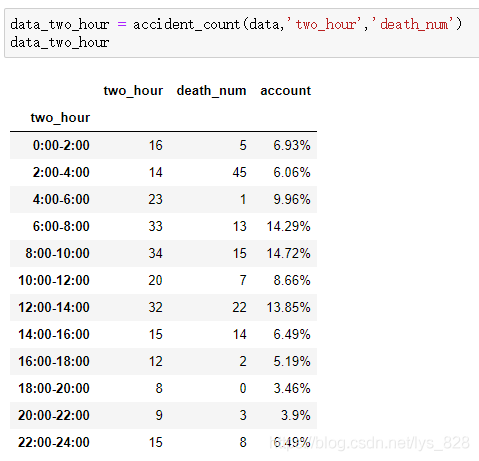The width and height of the screenshot is (479, 461).
Task: Select the 2:00-4:00 row label
Action: coord(61,172)
